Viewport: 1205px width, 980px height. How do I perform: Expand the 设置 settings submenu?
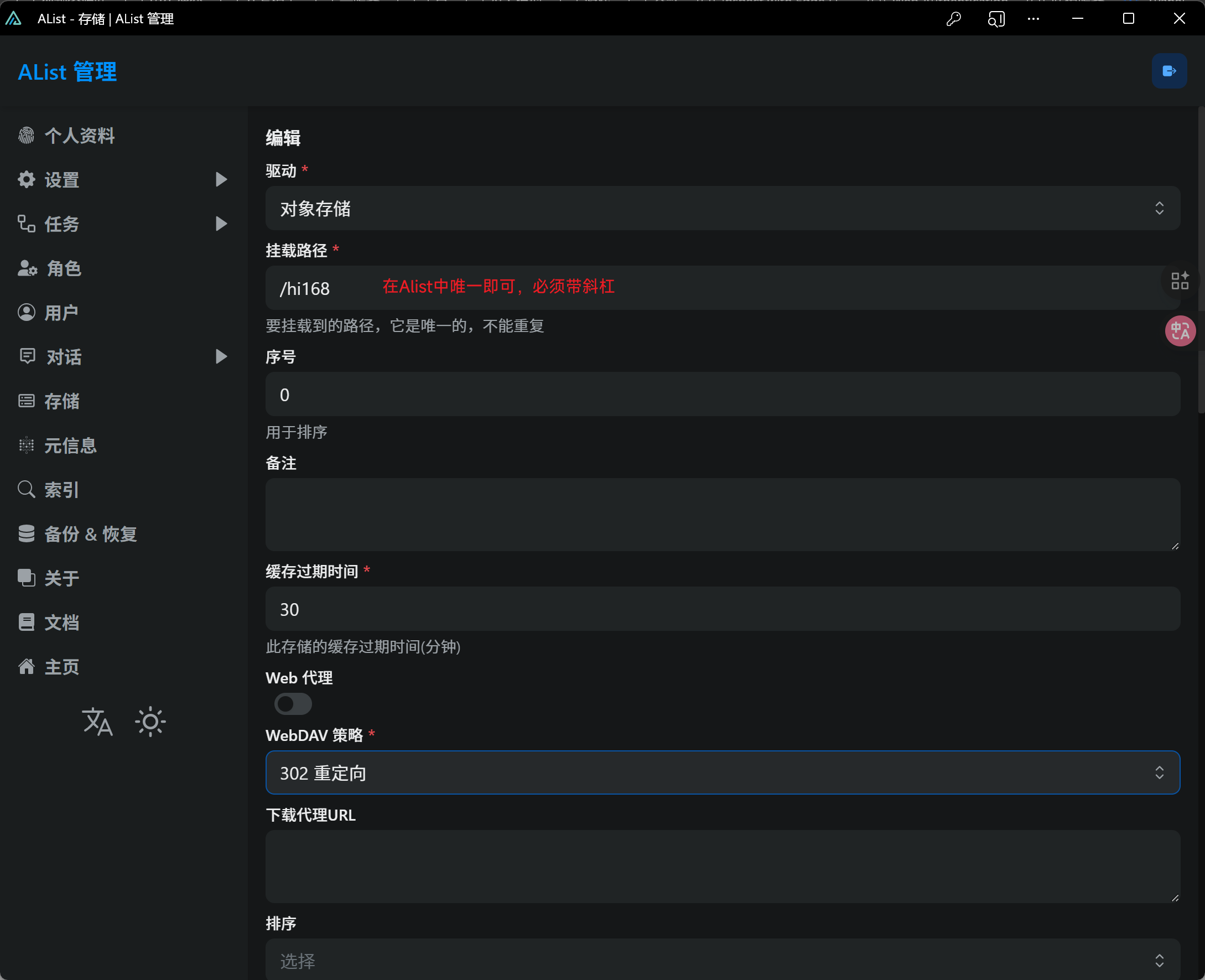pos(62,179)
